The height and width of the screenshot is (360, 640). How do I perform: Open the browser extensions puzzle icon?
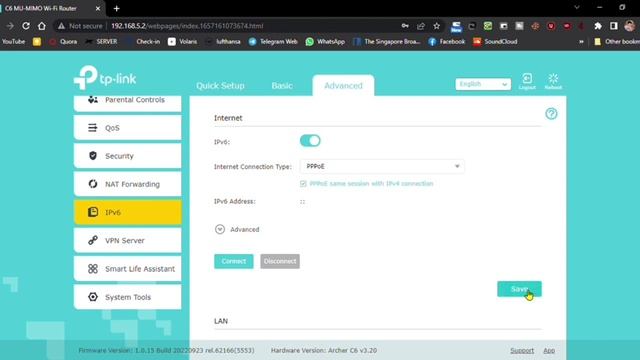pos(598,26)
